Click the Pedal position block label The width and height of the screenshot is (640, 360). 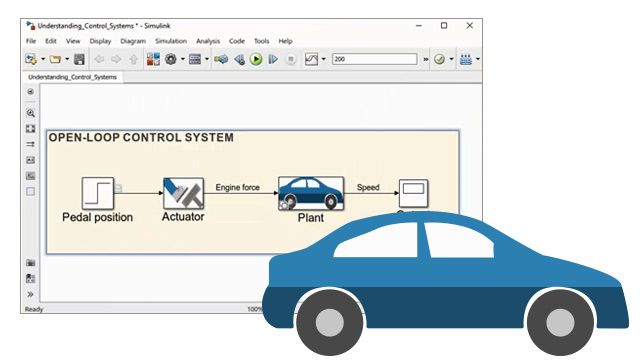[x=98, y=217]
